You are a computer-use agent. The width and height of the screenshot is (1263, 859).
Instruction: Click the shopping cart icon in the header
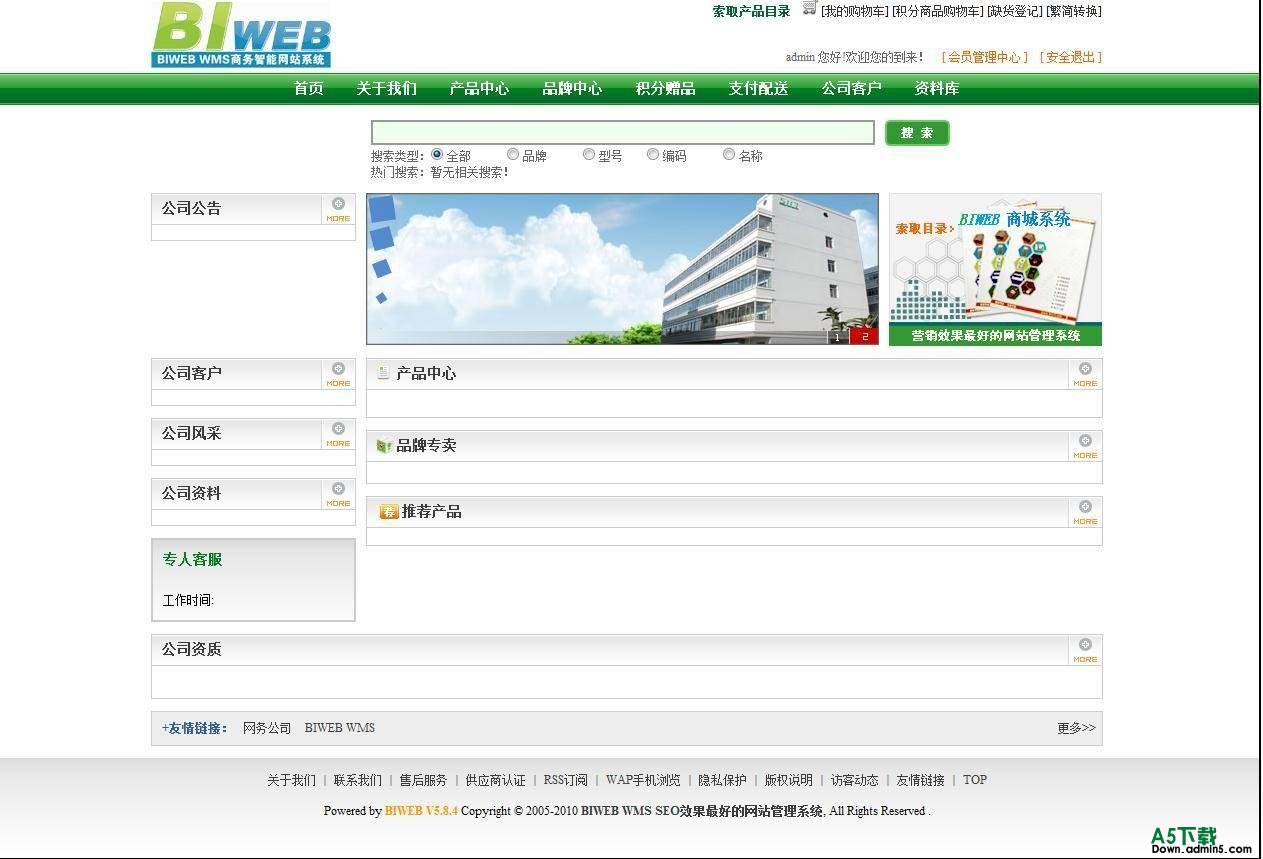click(809, 9)
